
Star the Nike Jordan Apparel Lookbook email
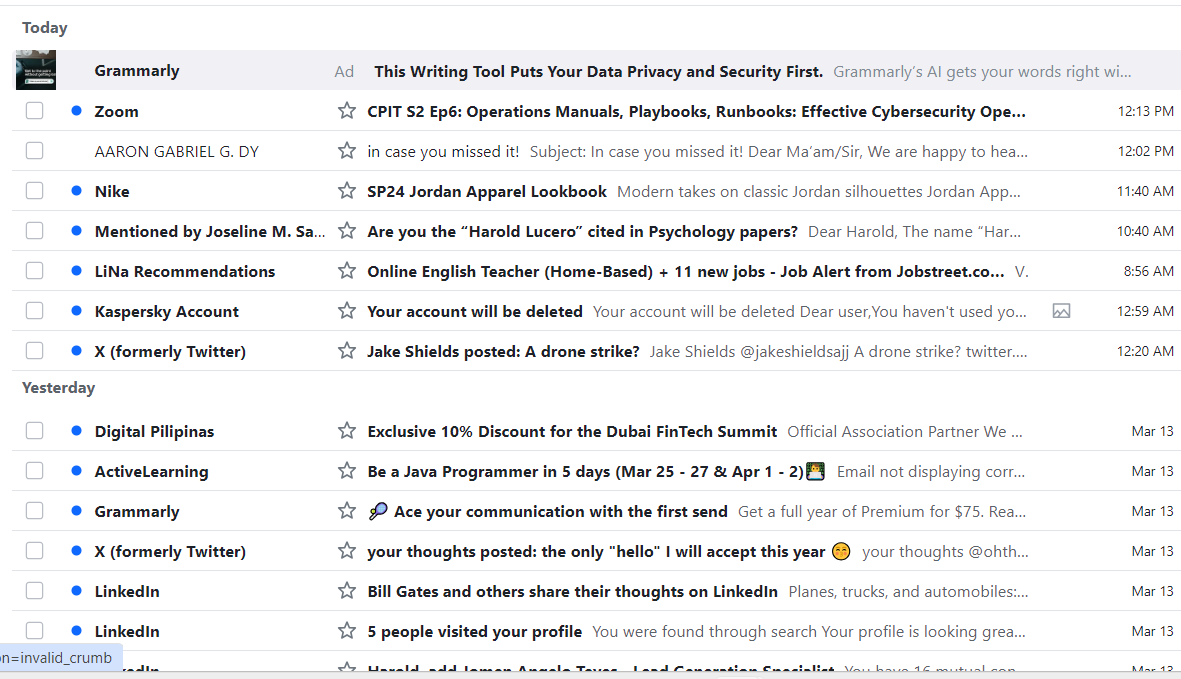[347, 191]
